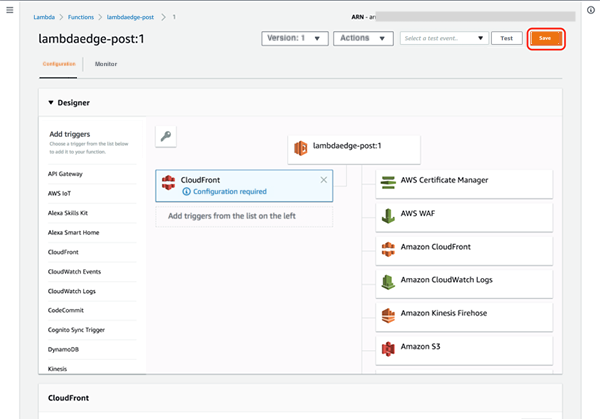Click the AWS WAF icon
Screen dimensions: 600x419
388,216
